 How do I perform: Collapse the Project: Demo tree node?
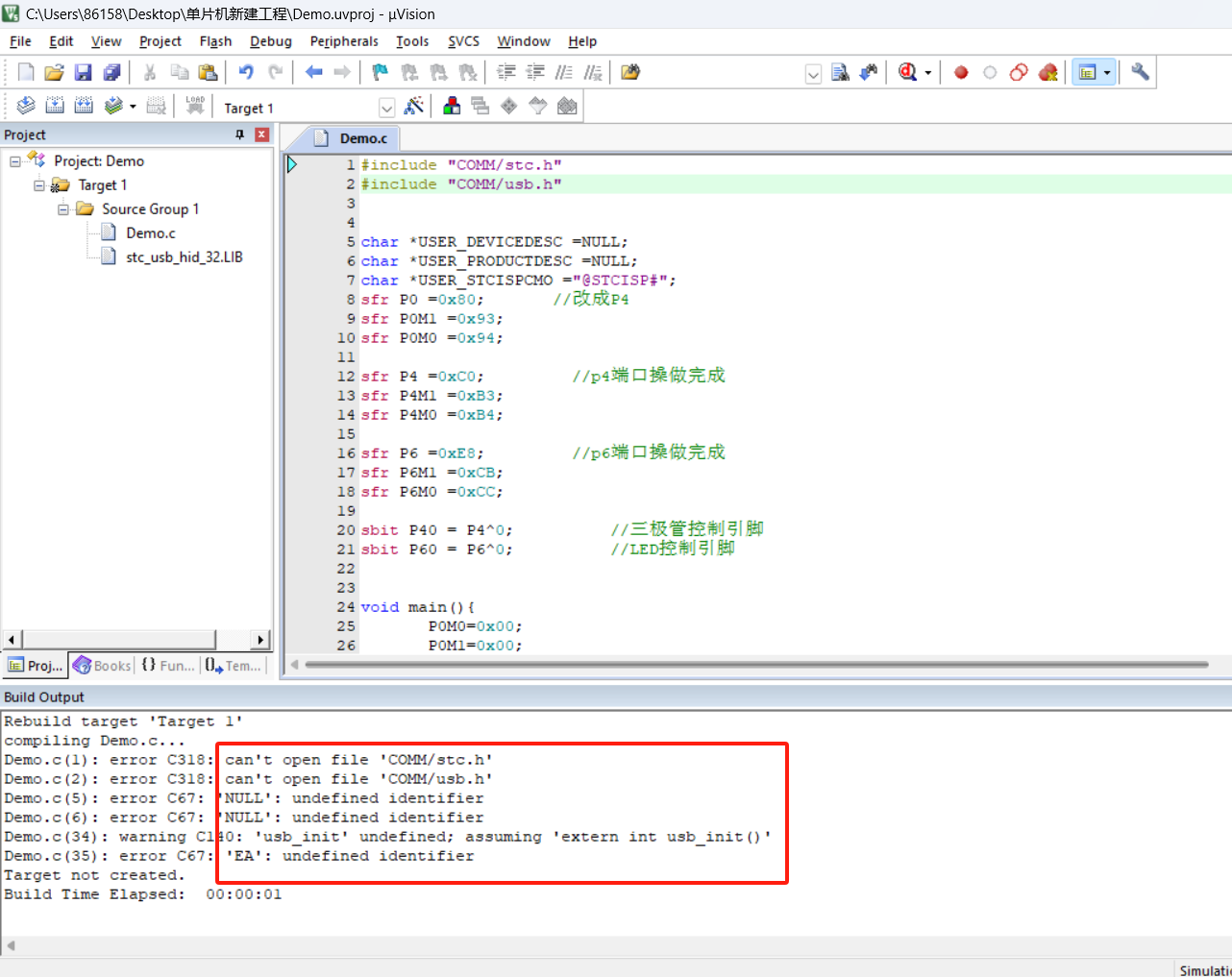15,161
